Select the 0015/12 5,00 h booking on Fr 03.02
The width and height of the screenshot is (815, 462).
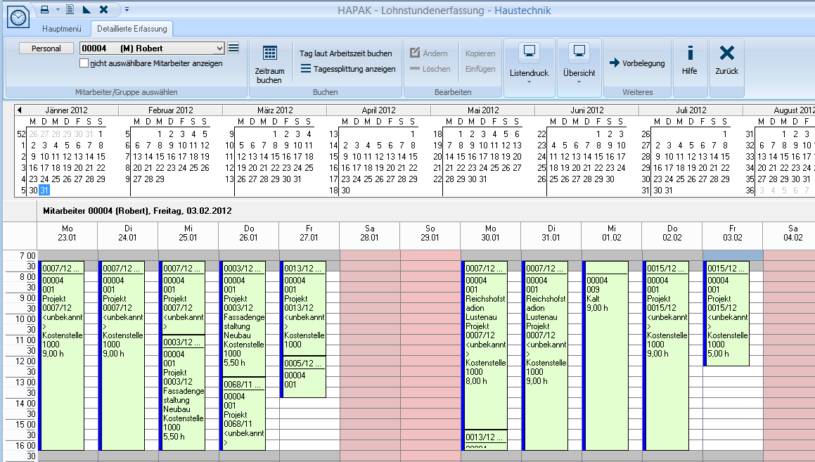coord(727,314)
